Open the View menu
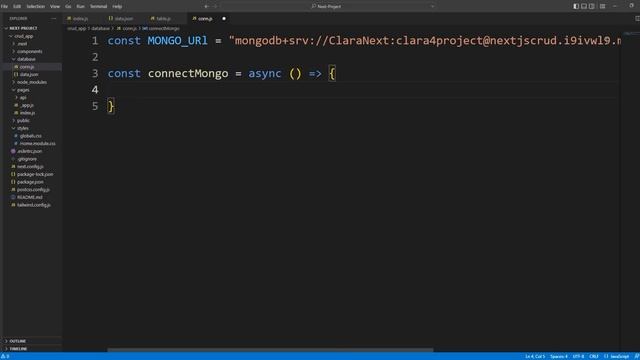The image size is (640, 360). 55,7
